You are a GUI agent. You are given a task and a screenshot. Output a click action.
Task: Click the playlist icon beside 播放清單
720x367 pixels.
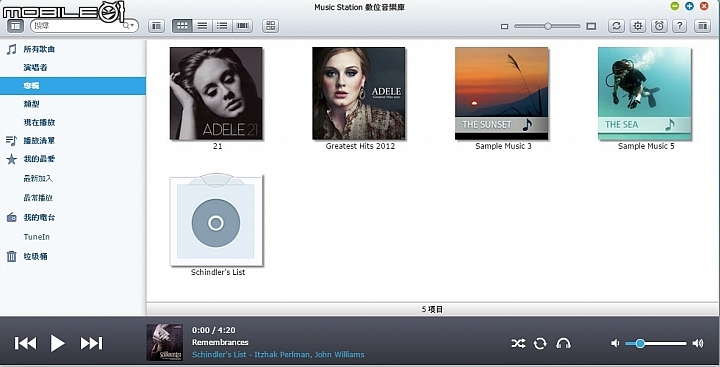click(11, 141)
